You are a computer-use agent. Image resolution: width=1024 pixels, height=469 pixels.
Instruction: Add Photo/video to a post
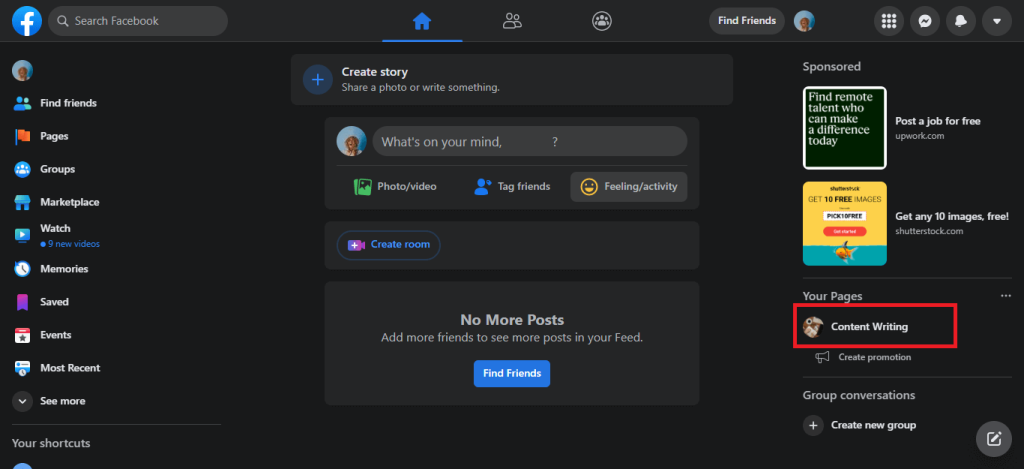pos(395,187)
